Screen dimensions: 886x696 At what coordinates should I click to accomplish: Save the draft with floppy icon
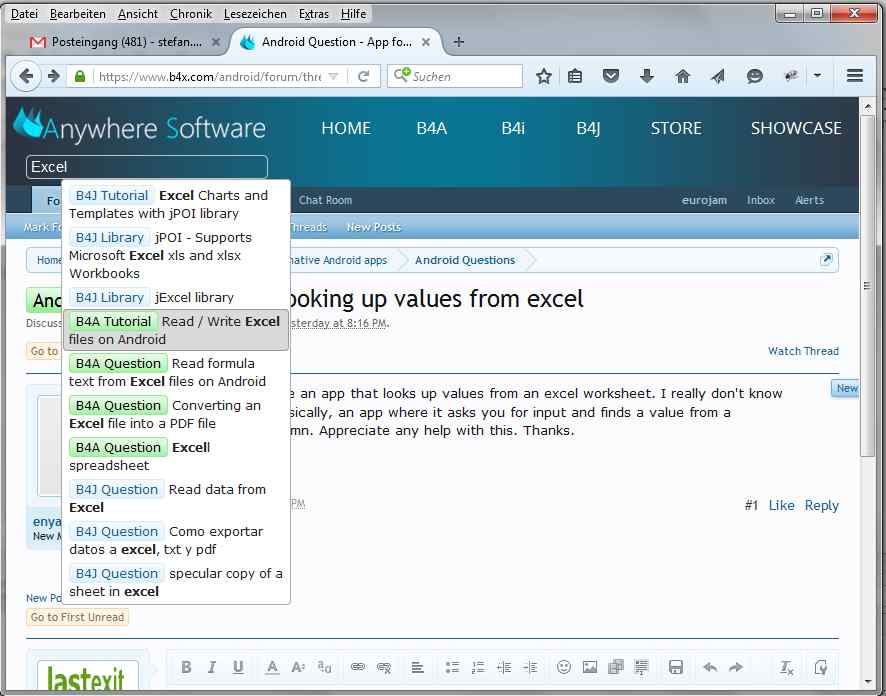(x=676, y=667)
